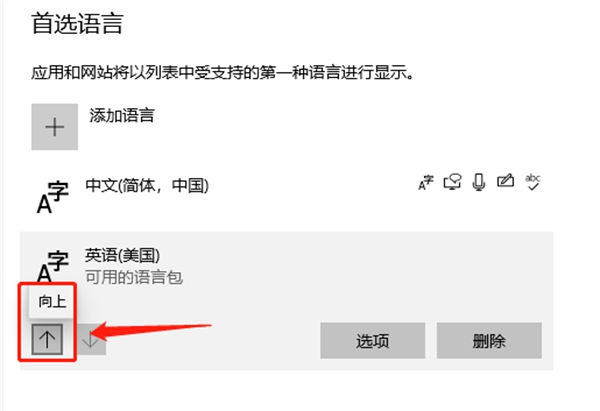Select the 中文(简体，中国) language entry
Viewport: 600px width, 411px height.
(x=147, y=186)
